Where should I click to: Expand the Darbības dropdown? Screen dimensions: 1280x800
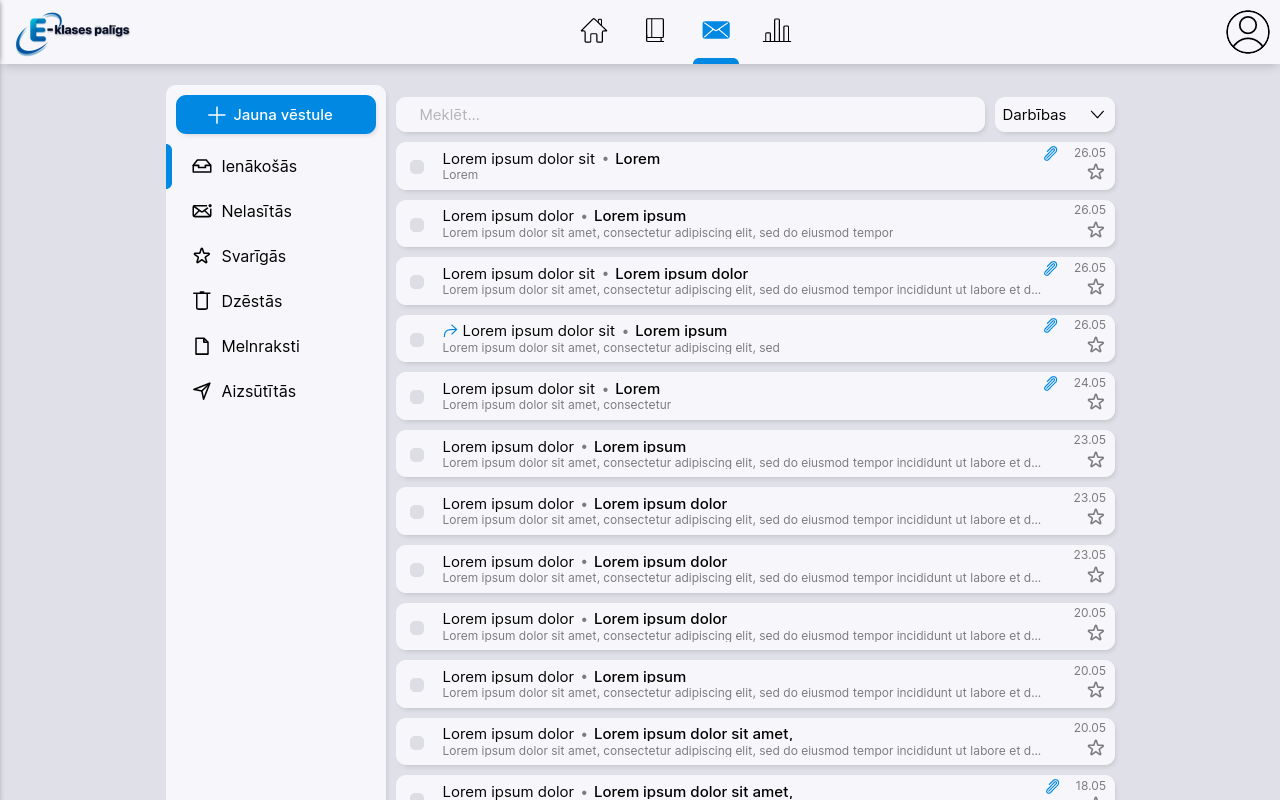point(1054,115)
